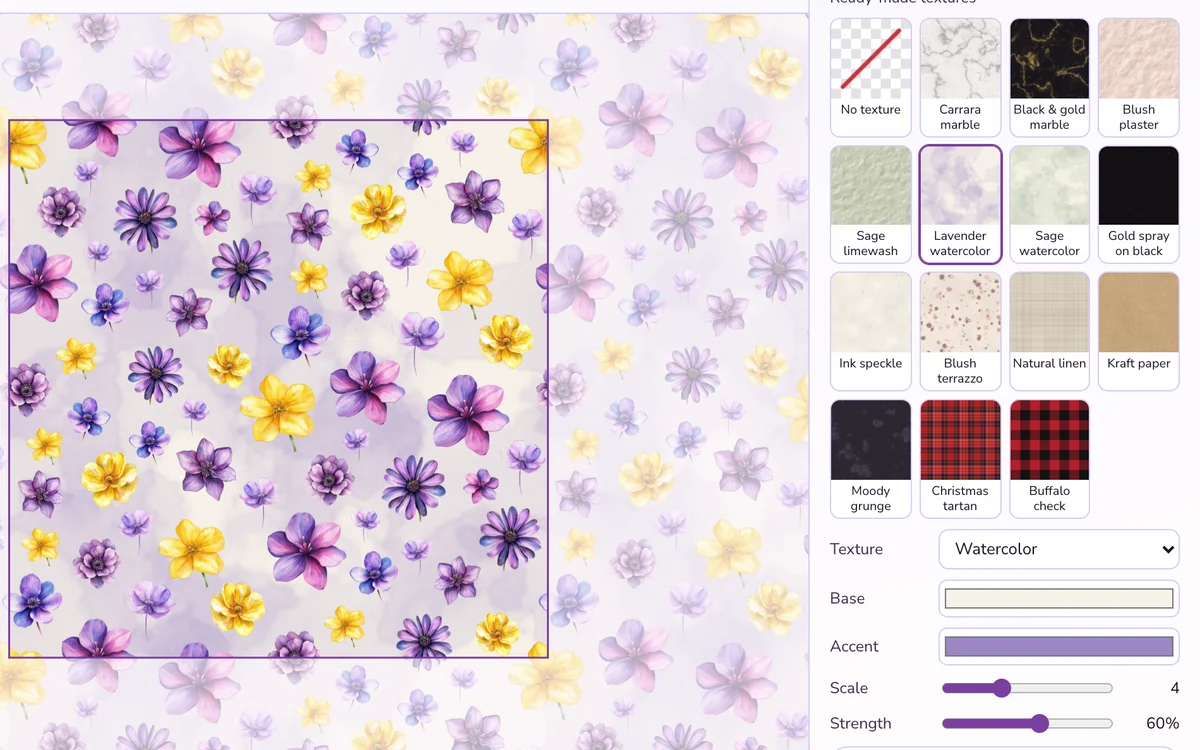Image resolution: width=1200 pixels, height=750 pixels.
Task: Choose the Sage watercolor texture
Action: click(x=1049, y=204)
